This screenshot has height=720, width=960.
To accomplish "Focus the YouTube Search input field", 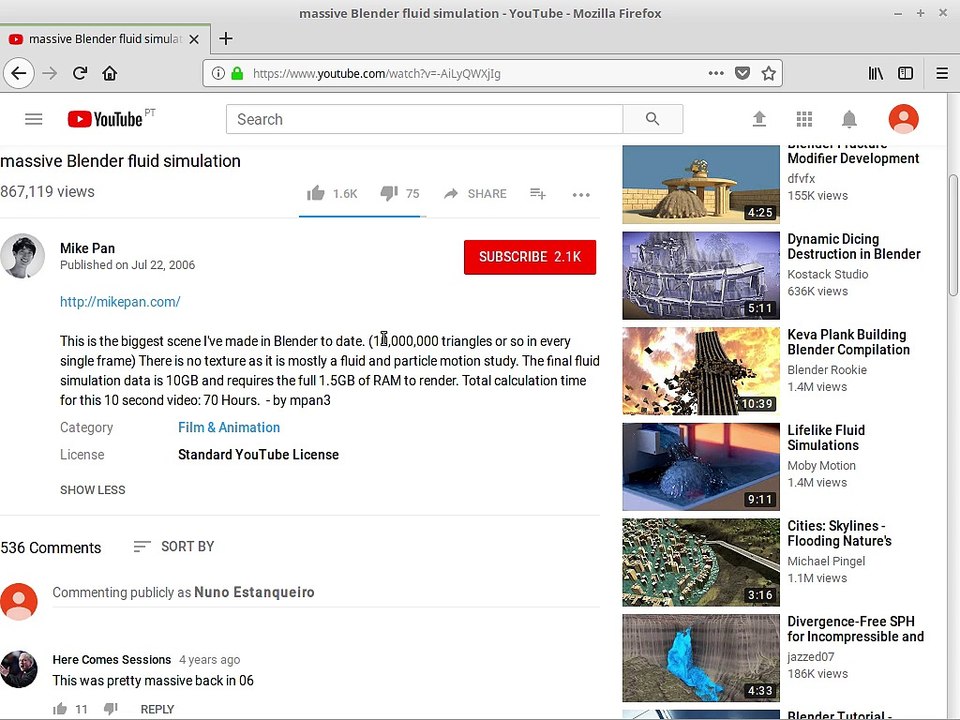I will [x=424, y=119].
